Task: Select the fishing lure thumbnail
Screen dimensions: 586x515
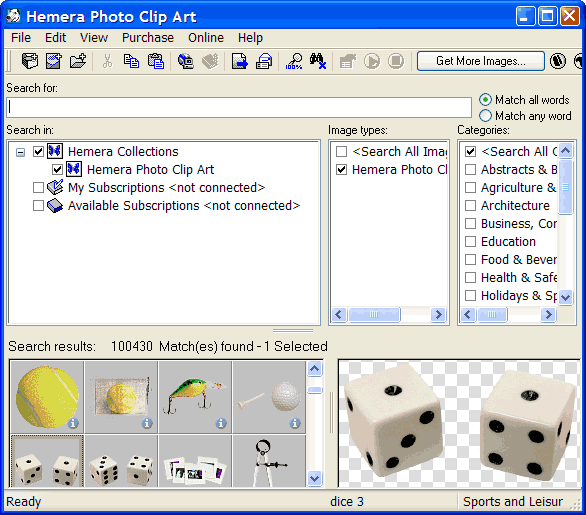Action: (x=195, y=397)
